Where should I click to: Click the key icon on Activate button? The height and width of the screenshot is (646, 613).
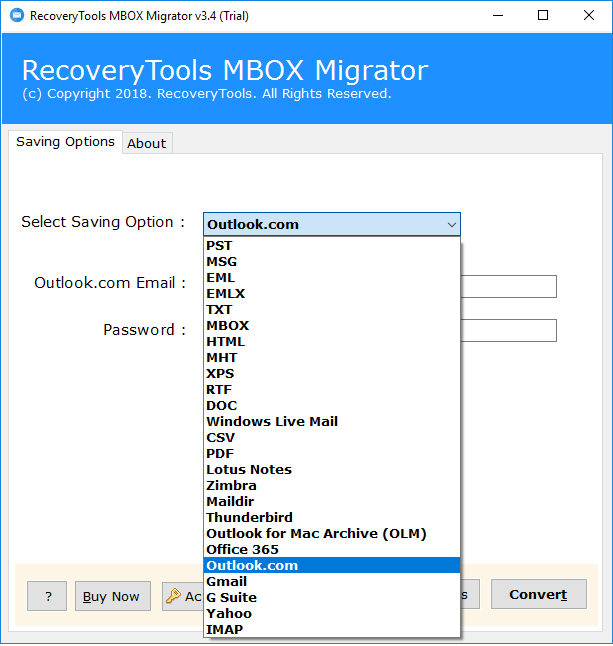pyautogui.click(x=173, y=596)
